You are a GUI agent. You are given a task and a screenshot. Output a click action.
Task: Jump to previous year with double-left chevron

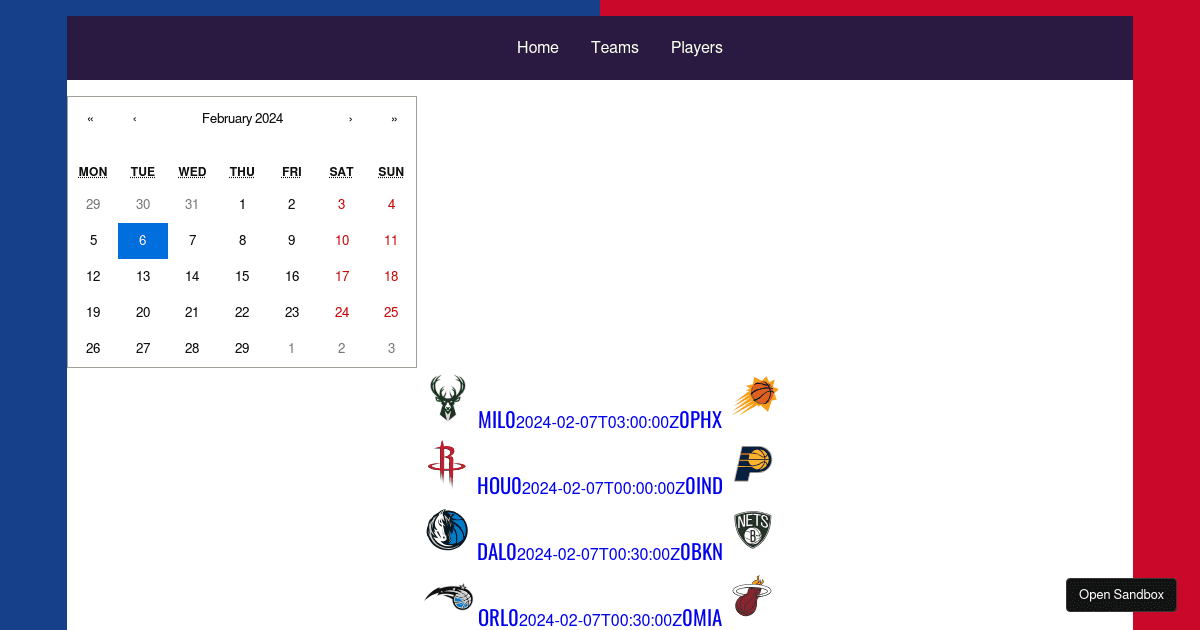(90, 118)
